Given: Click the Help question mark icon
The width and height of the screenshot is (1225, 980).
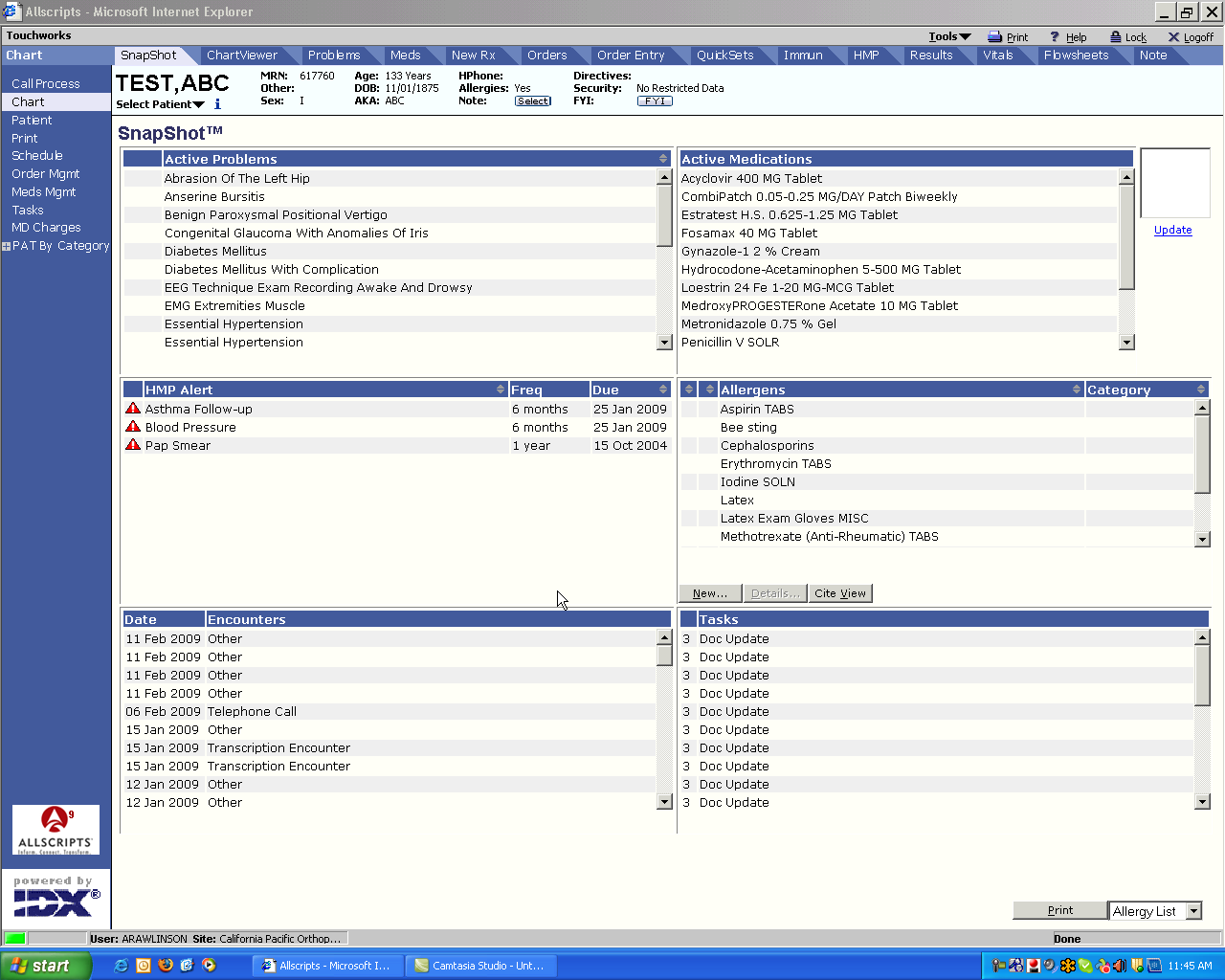Looking at the screenshot, I should [x=1055, y=37].
